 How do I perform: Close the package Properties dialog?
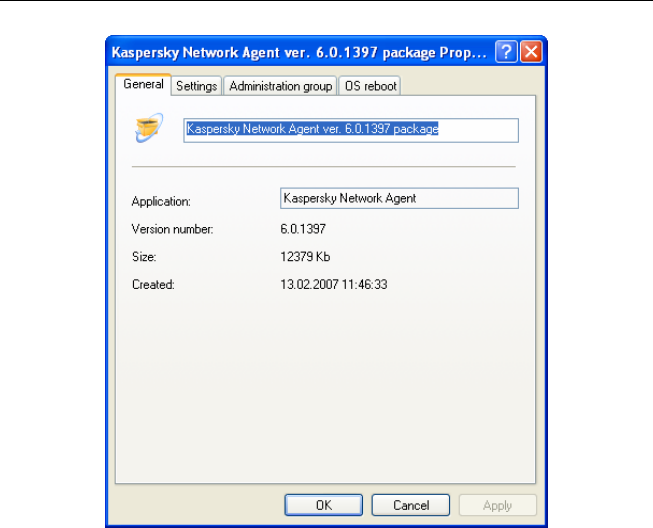click(x=531, y=52)
